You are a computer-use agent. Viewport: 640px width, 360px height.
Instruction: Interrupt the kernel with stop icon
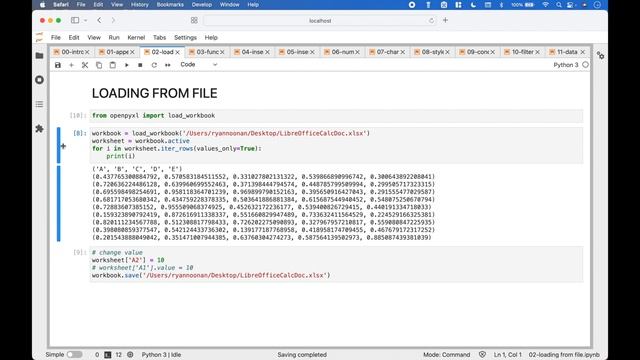coord(140,65)
